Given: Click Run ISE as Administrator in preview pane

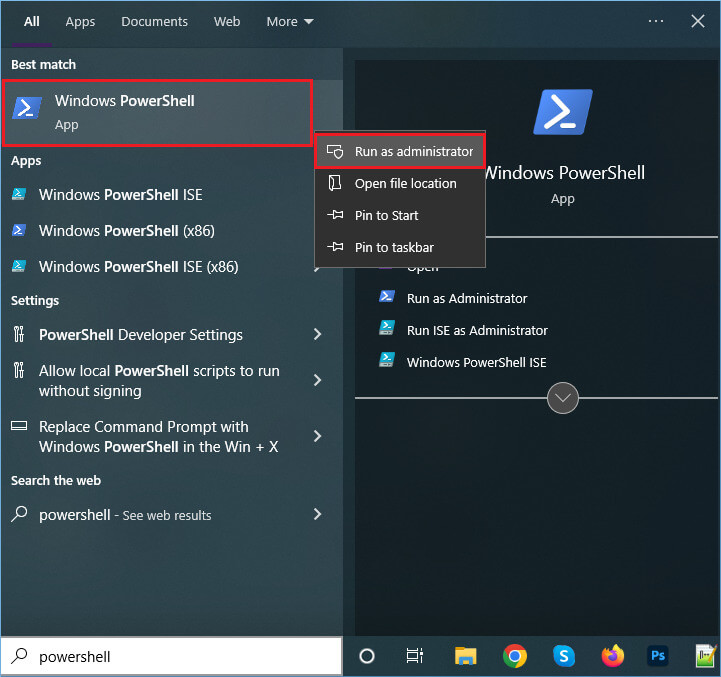Looking at the screenshot, I should tap(477, 331).
